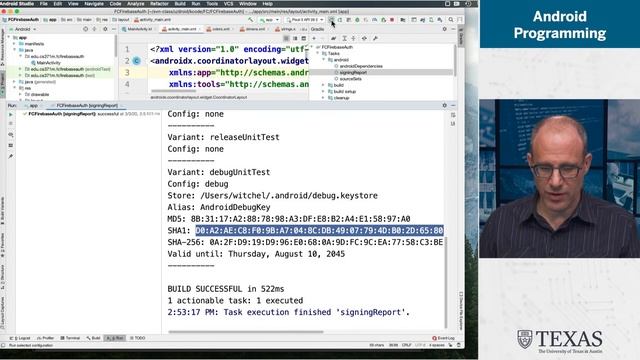Click the hammer Make Project icon
Screen dimensions: 640x360
coord(251,20)
